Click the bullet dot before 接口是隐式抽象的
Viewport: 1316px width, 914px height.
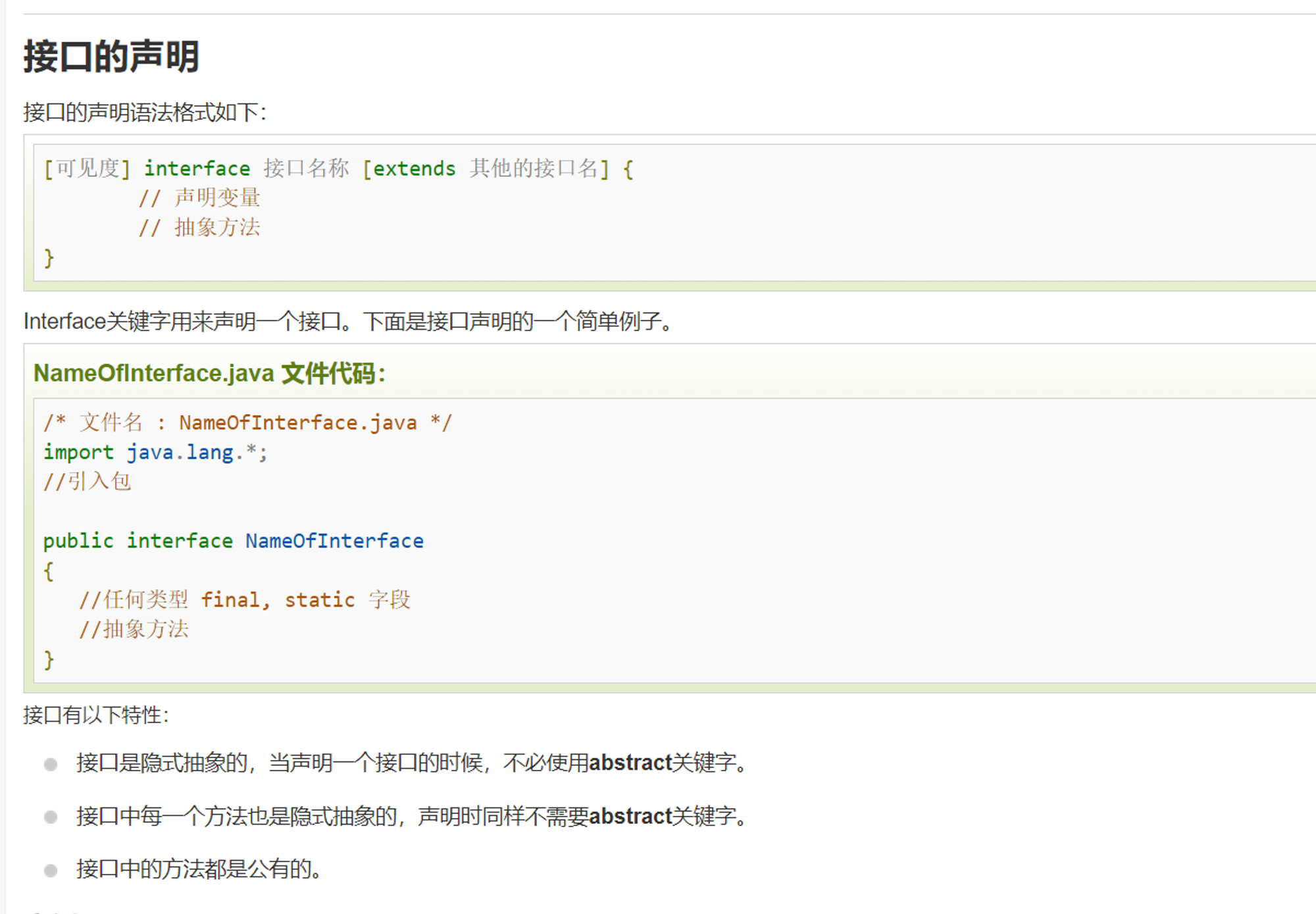51,764
